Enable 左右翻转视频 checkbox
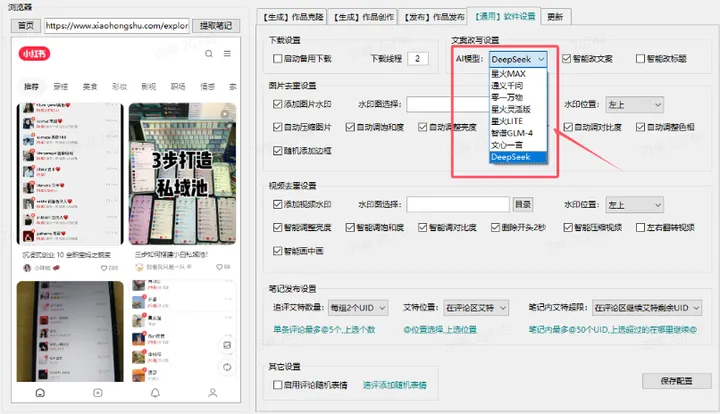 (x=641, y=227)
